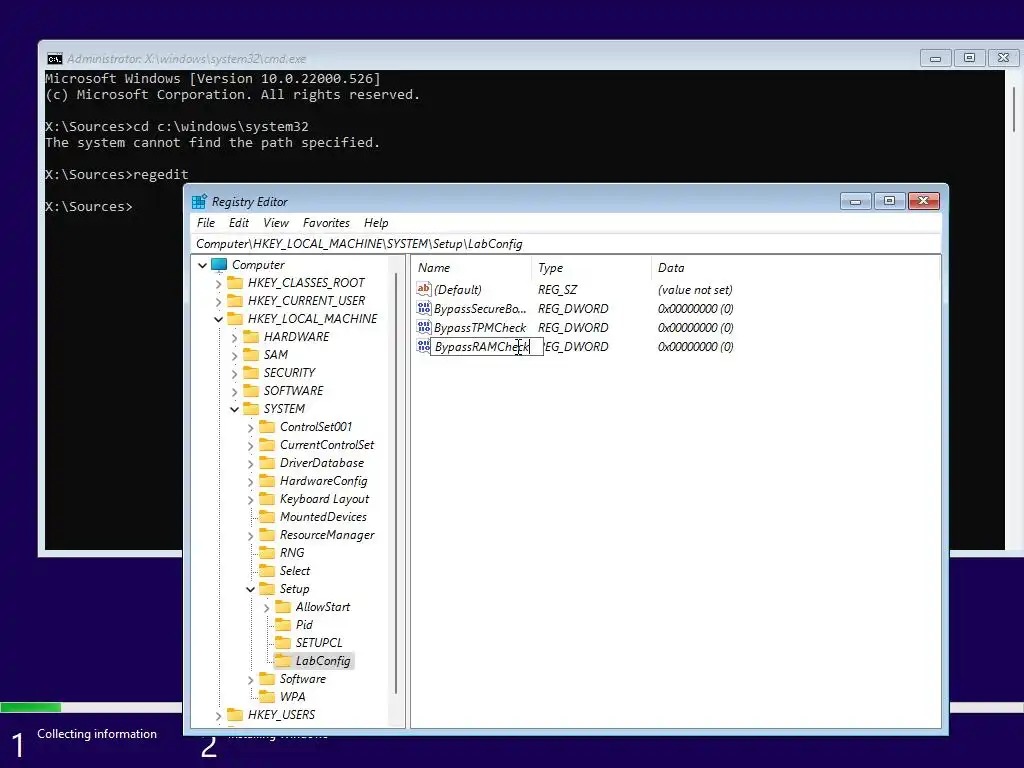The height and width of the screenshot is (768, 1024).
Task: Click the Keyboard Layout folder icon
Action: 267,499
